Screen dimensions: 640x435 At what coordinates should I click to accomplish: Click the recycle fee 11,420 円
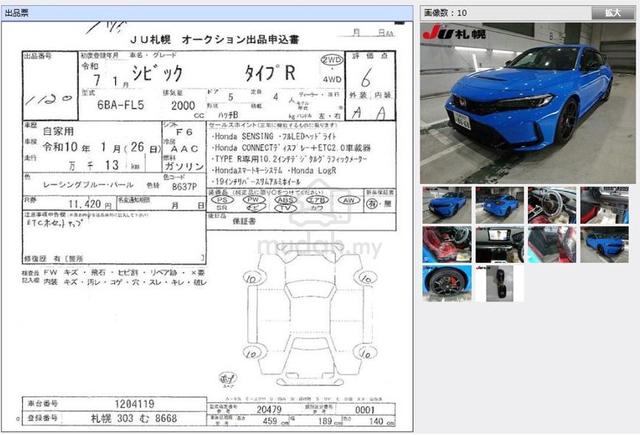coord(90,204)
